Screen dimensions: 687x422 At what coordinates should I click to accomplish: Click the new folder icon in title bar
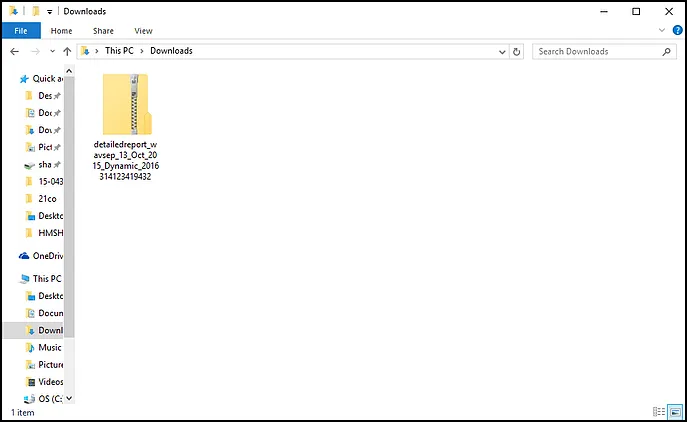36,11
